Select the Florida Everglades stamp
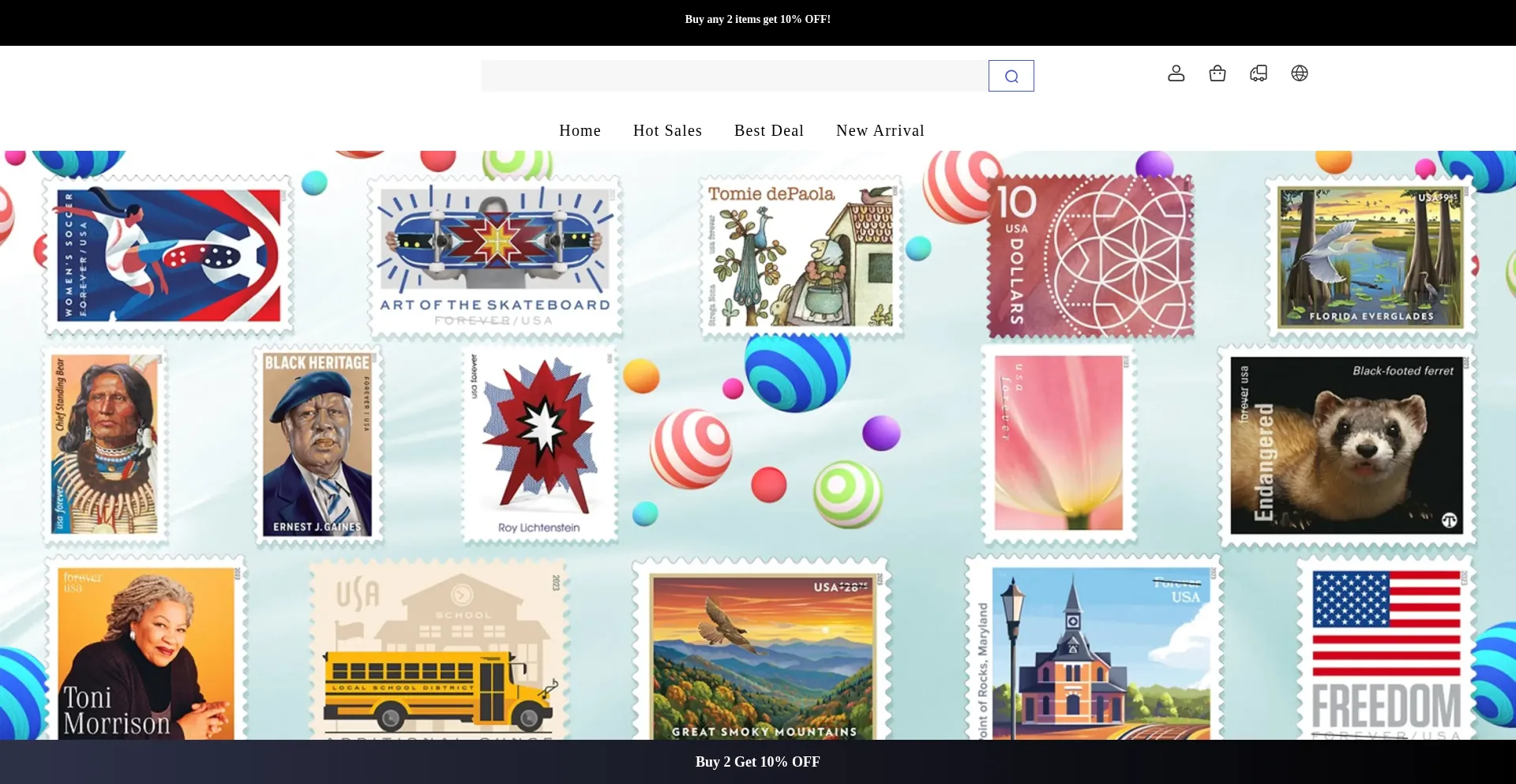This screenshot has width=1516, height=784. point(1371,257)
